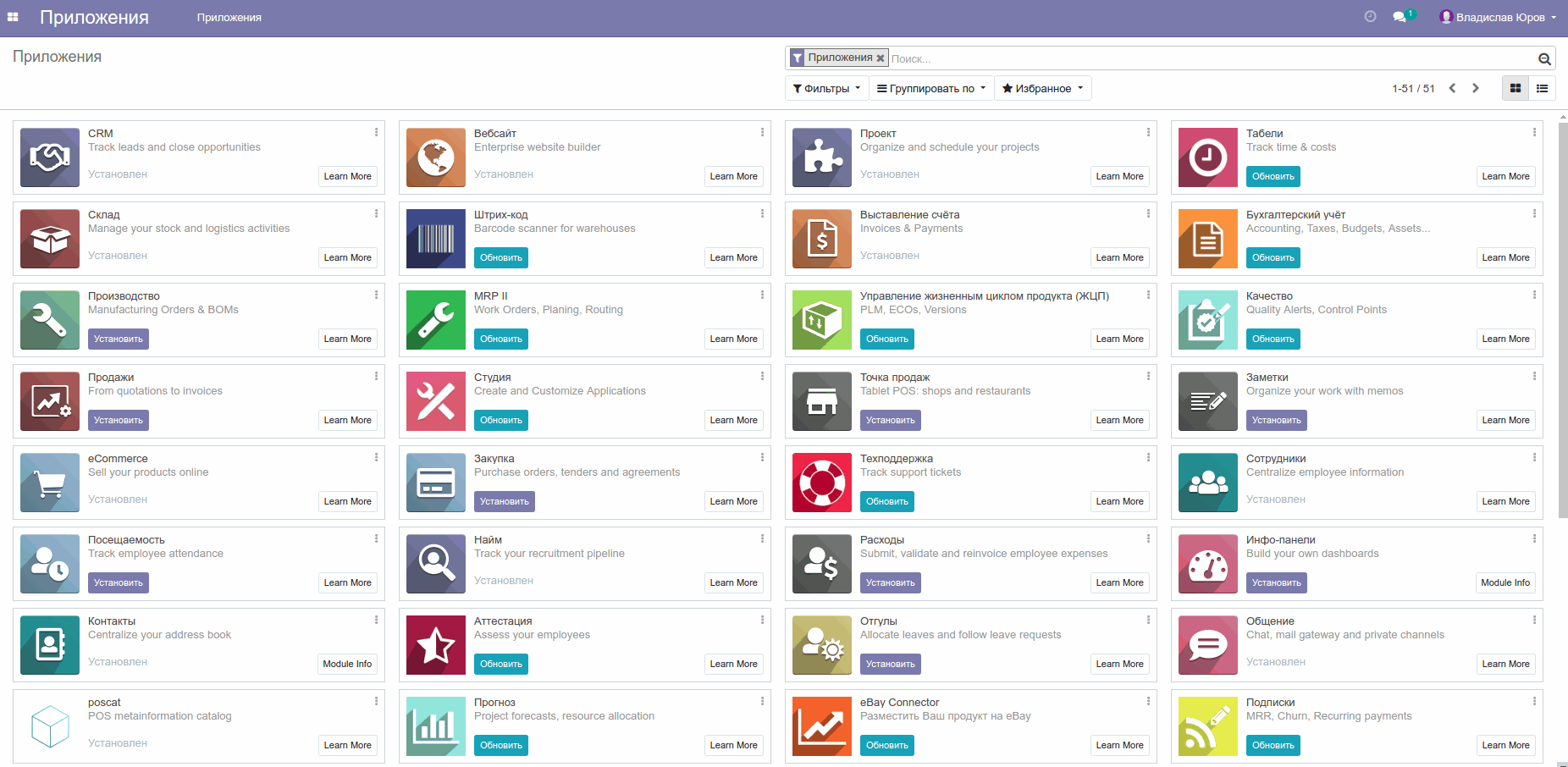The image size is (1568, 767).
Task: Open the Избранное dropdown
Action: [1041, 88]
